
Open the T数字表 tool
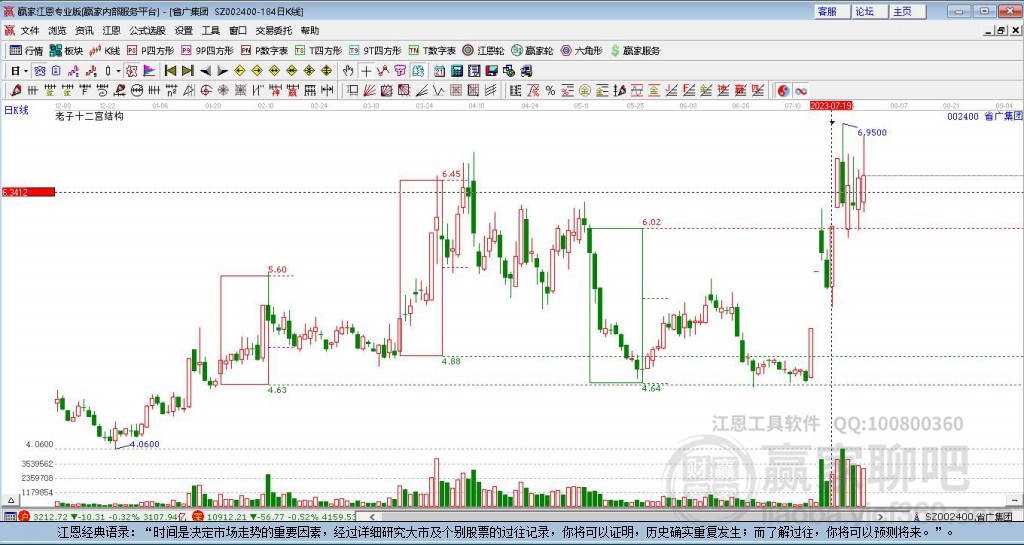click(432, 50)
